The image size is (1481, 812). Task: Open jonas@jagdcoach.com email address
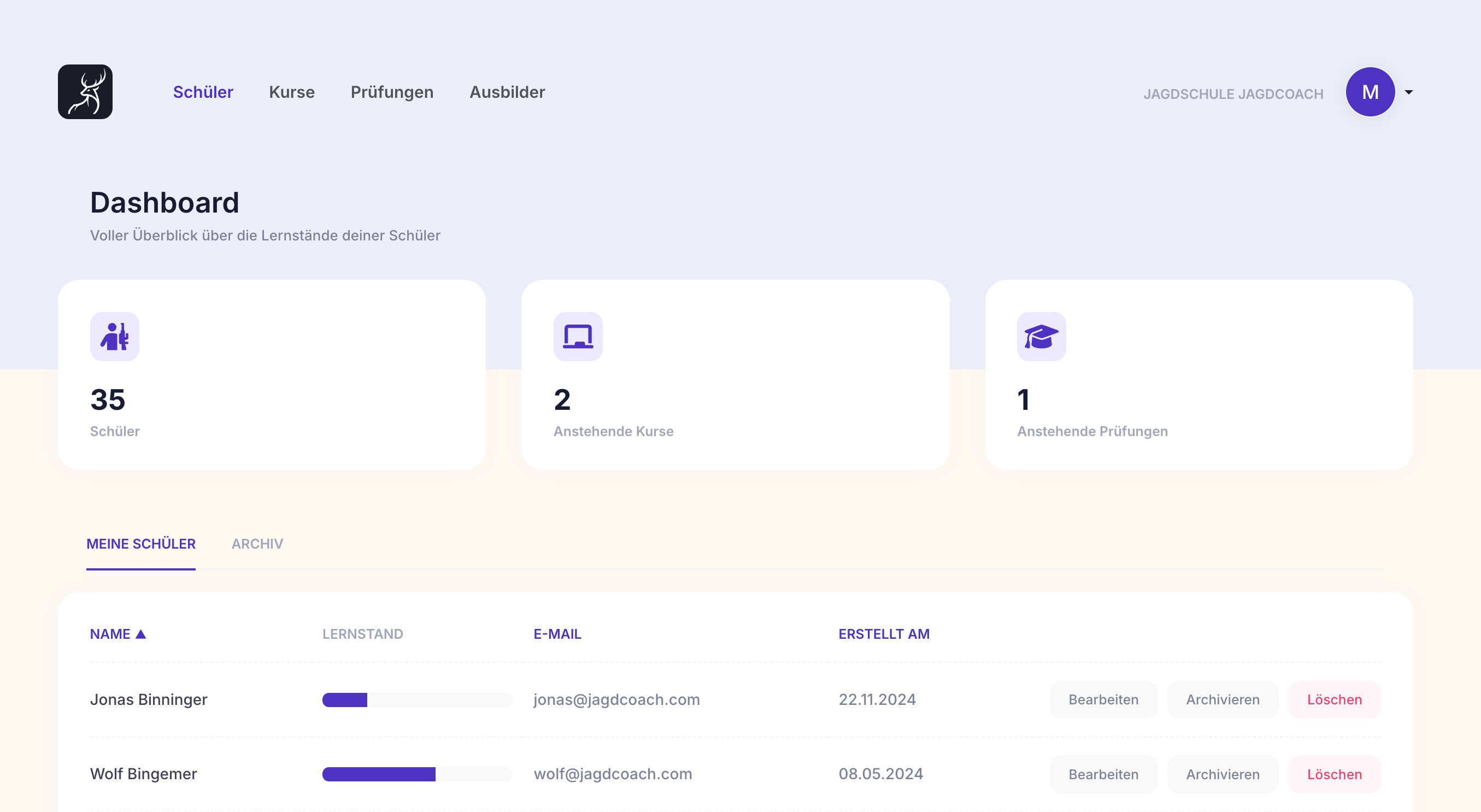click(616, 699)
